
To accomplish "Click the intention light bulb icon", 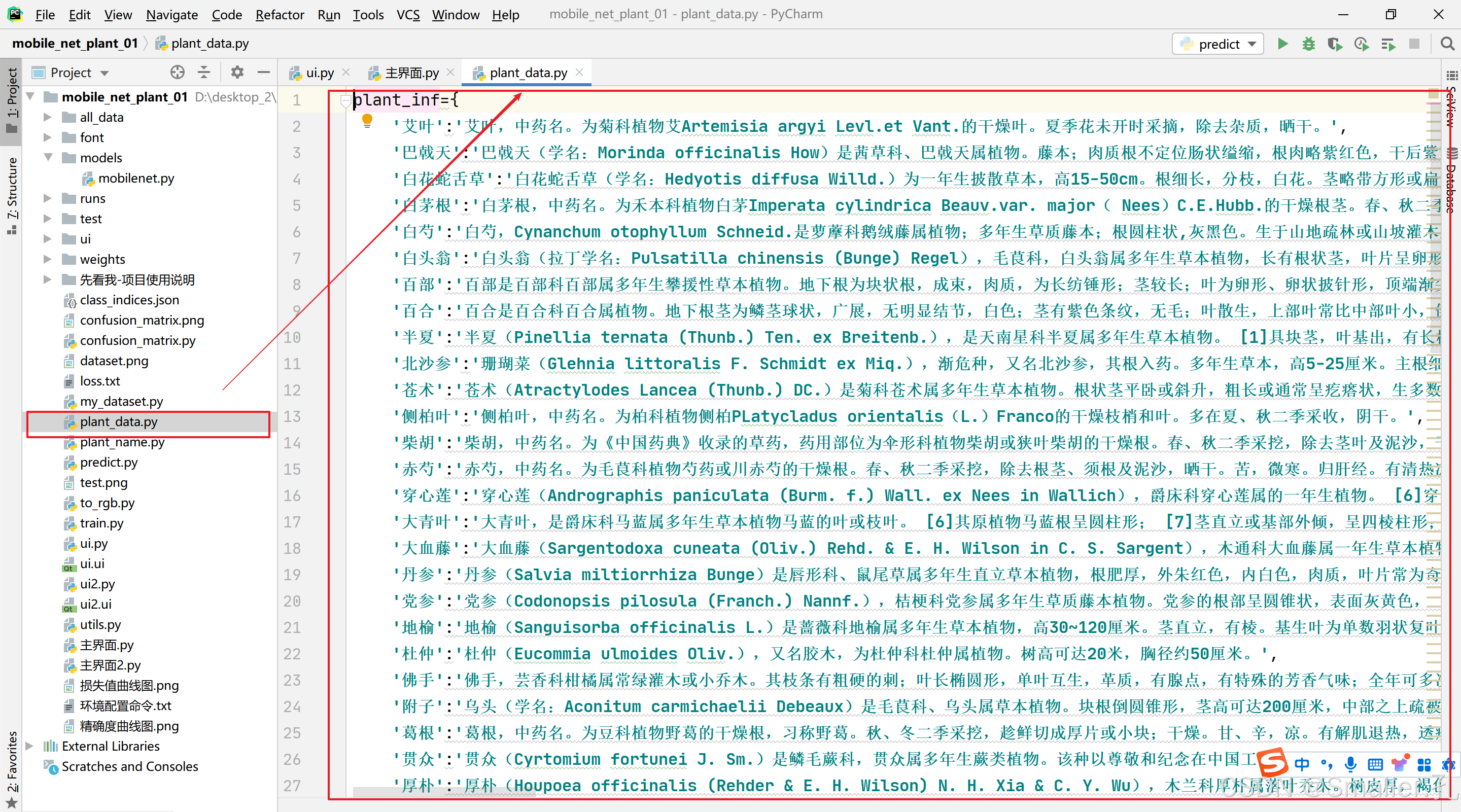I will [x=367, y=120].
